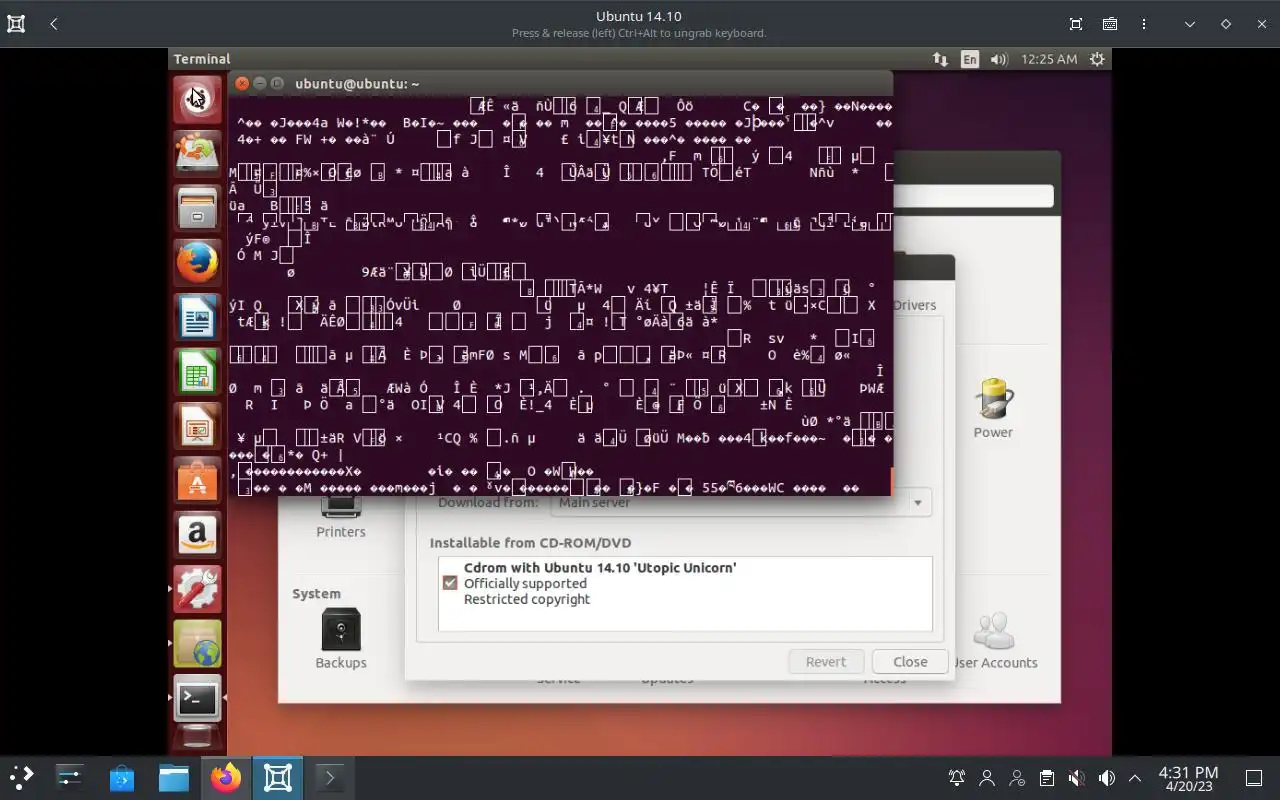Uncheck the Cdrom with Ubuntu 14.10 checkbox
The image size is (1280, 800).
[450, 583]
